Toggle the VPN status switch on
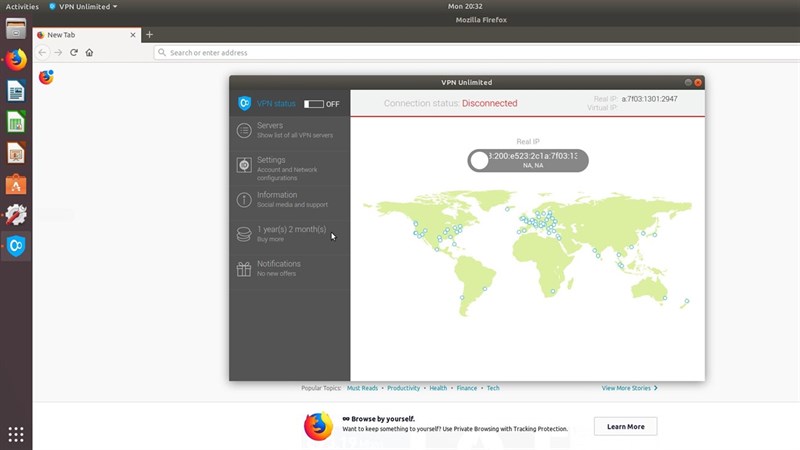Screen dimensions: 800x450 (314, 104)
